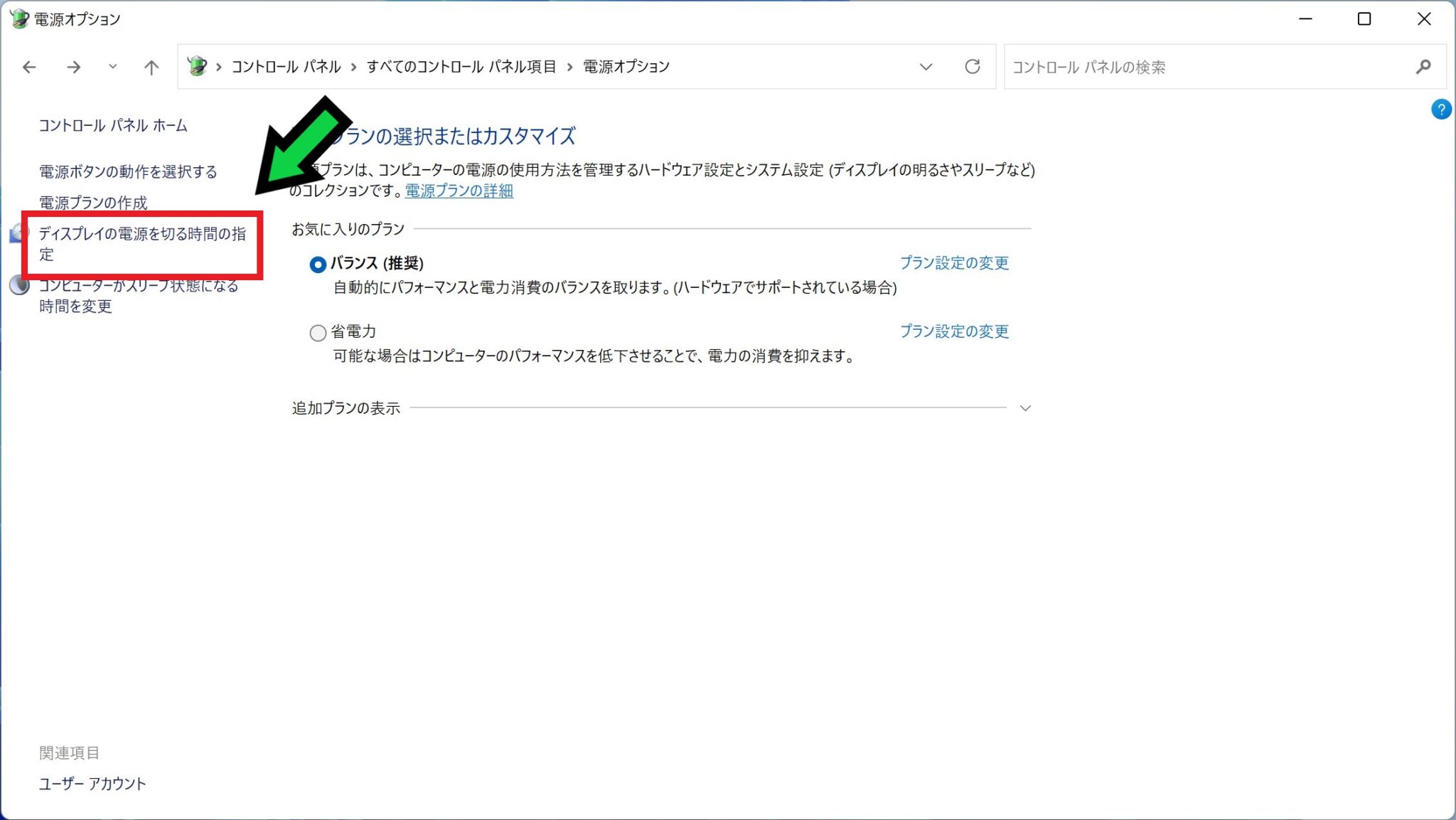Screen dimensions: 1456x820
Task: Click the blue Help question mark icon
Action: 1440,110
